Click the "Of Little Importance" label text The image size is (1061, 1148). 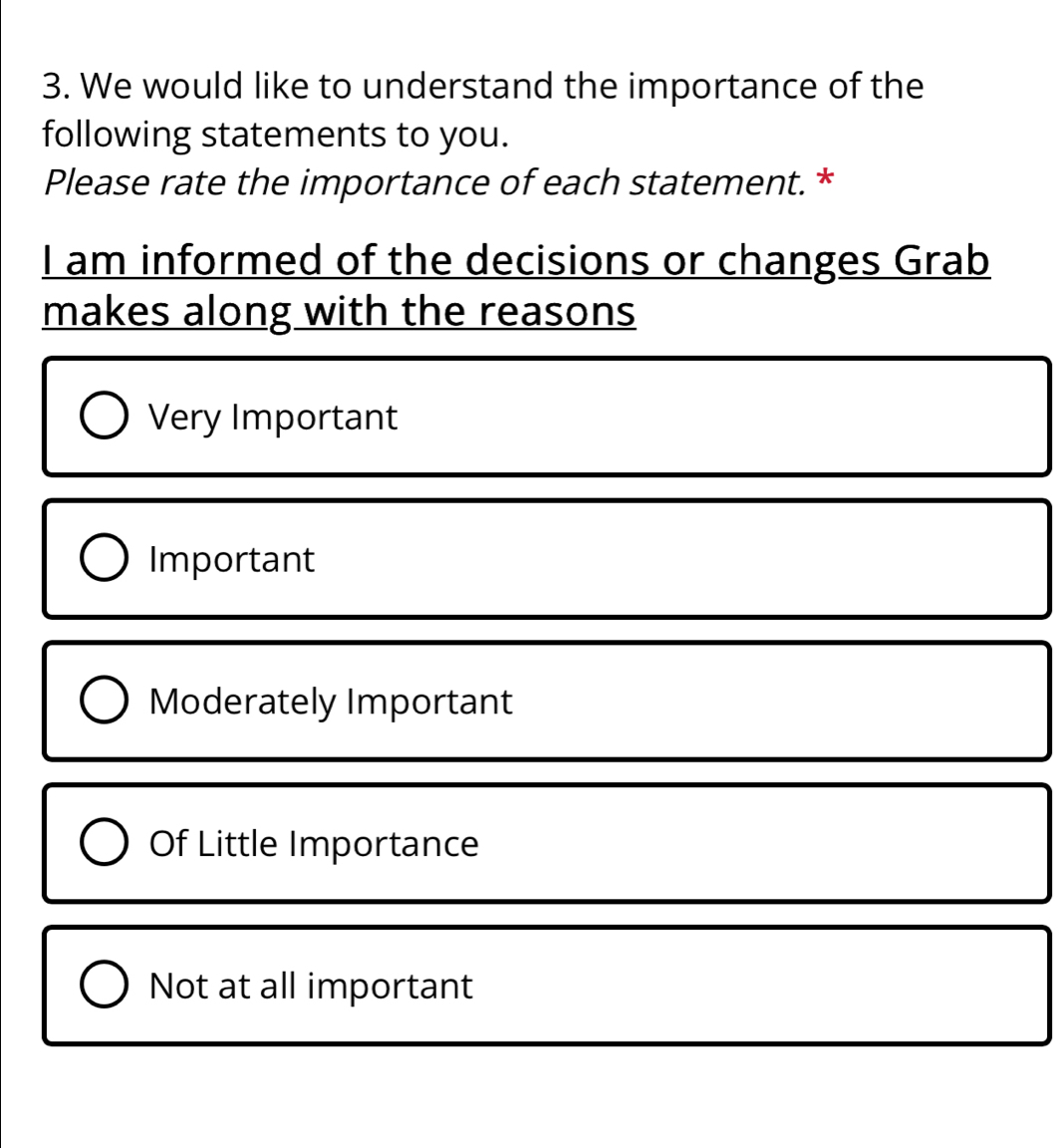314,844
